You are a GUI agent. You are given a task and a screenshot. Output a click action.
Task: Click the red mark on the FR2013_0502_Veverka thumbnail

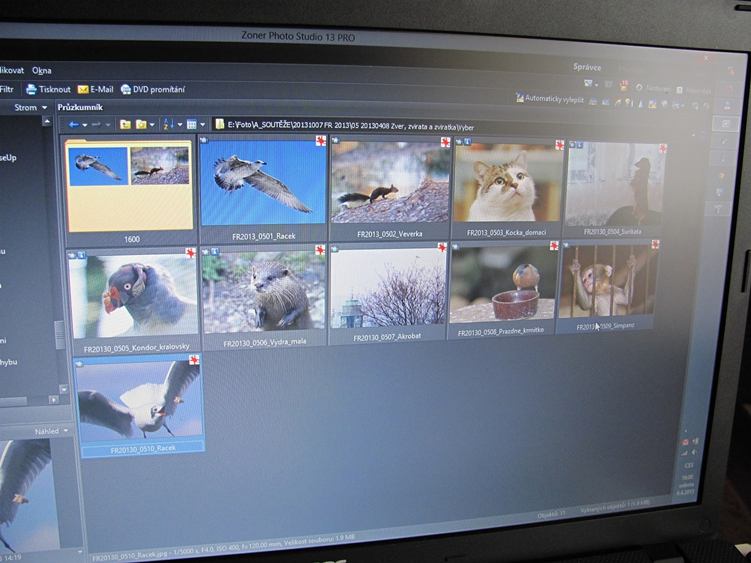tap(445, 142)
